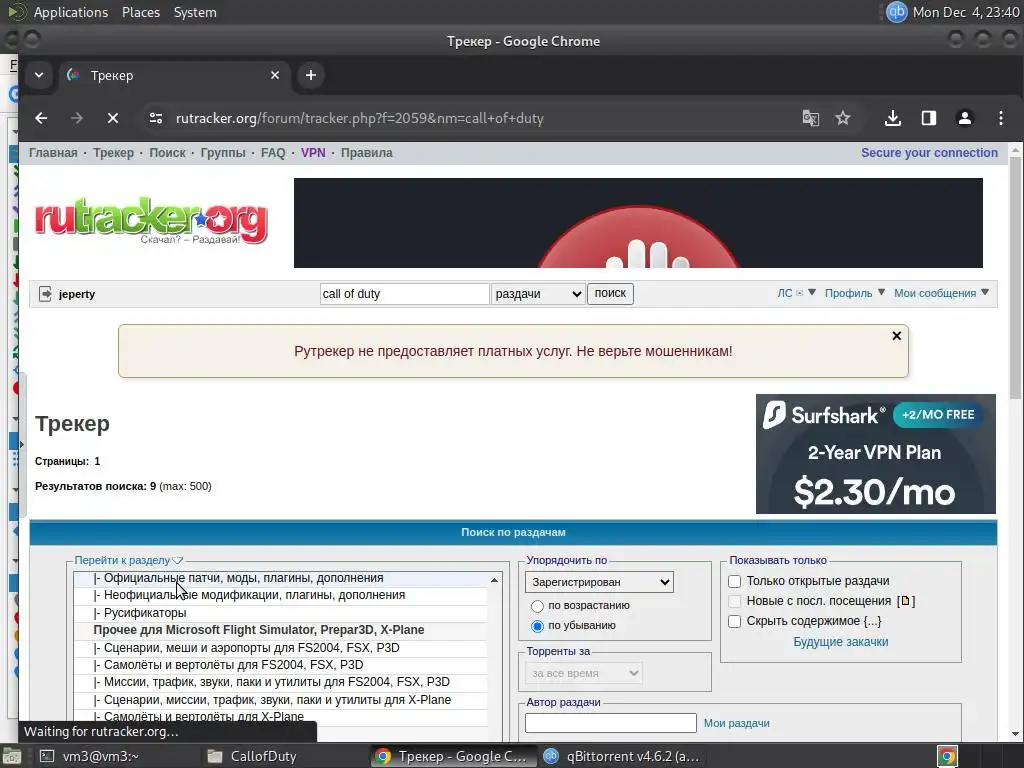Click the поиск search button
This screenshot has width=1024, height=768.
pos(610,293)
